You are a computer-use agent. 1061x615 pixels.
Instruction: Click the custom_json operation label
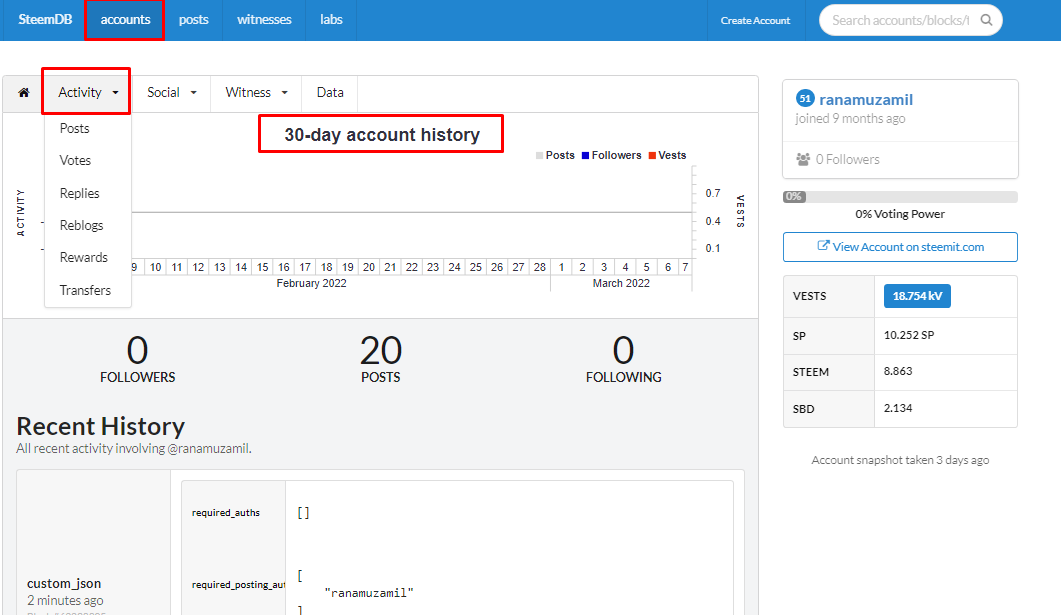click(x=64, y=583)
